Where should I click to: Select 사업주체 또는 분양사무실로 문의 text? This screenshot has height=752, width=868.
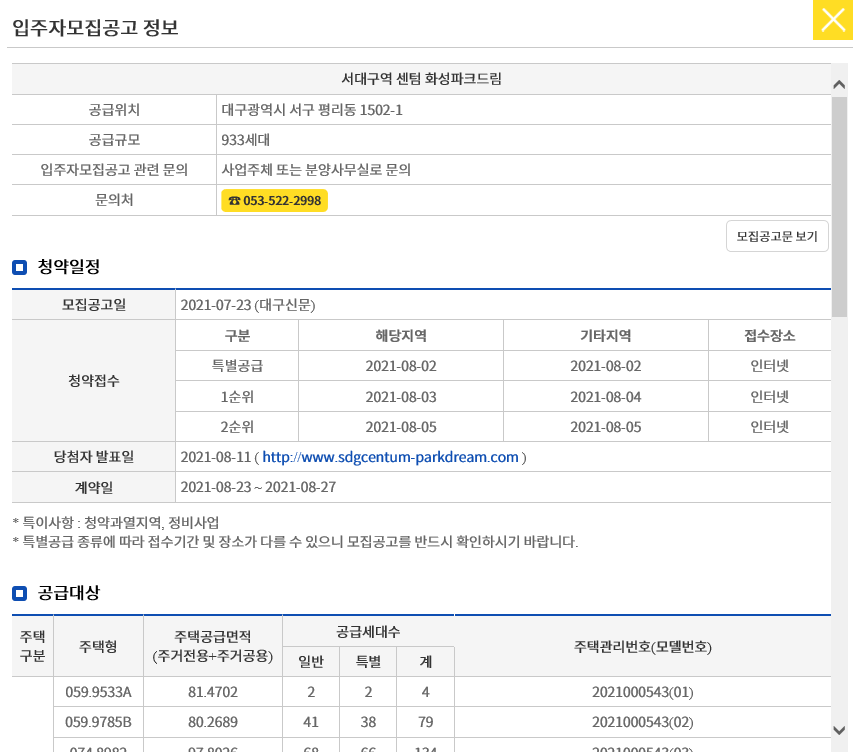[x=316, y=169]
